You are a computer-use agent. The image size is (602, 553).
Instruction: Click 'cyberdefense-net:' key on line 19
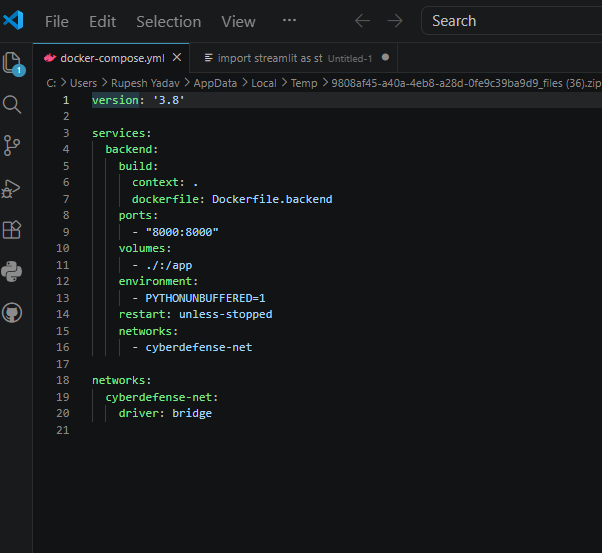click(162, 397)
